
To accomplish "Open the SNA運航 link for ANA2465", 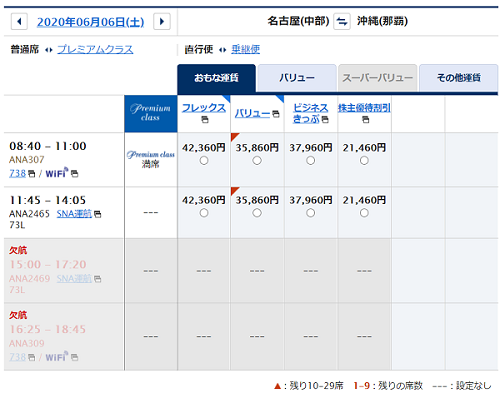I will click(74, 214).
